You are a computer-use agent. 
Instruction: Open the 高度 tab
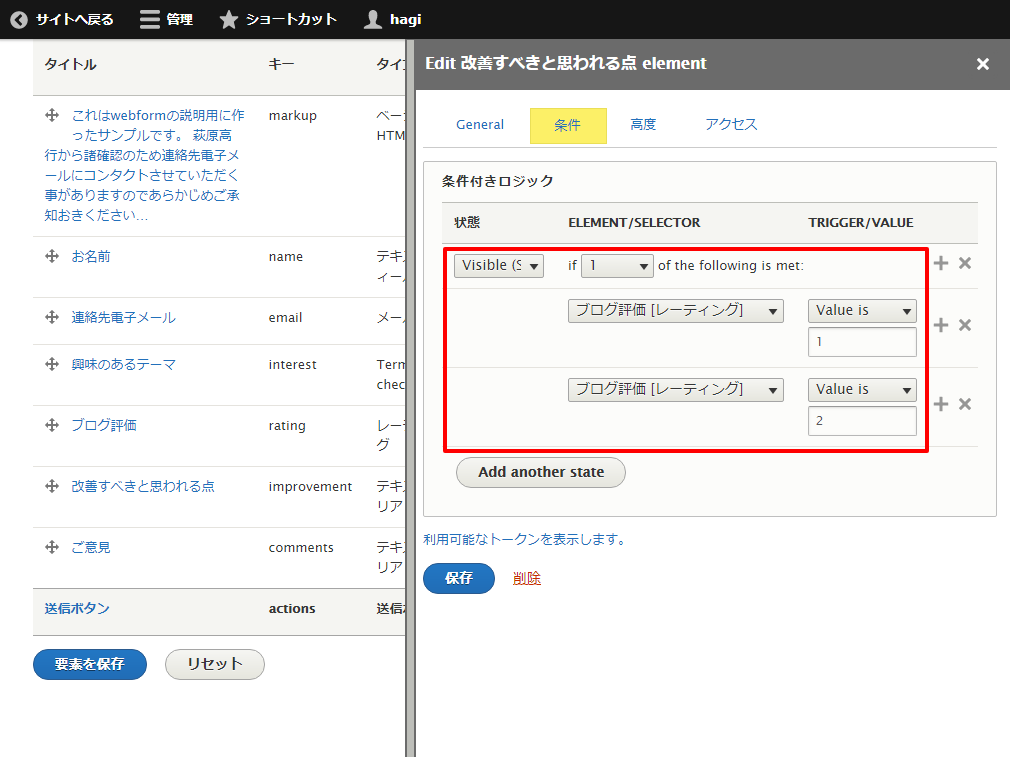coord(643,125)
